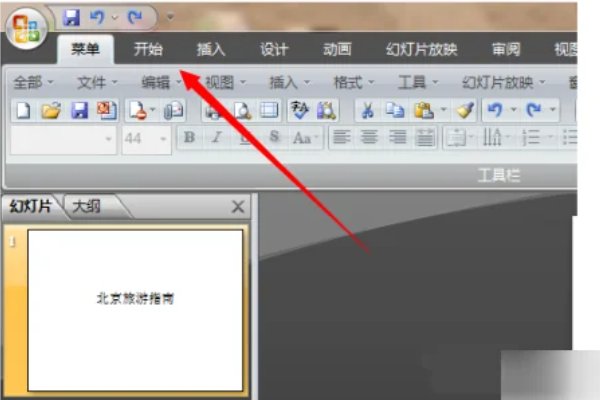600x400 pixels.
Task: Open the 插入 classic menu
Action: (x=290, y=82)
